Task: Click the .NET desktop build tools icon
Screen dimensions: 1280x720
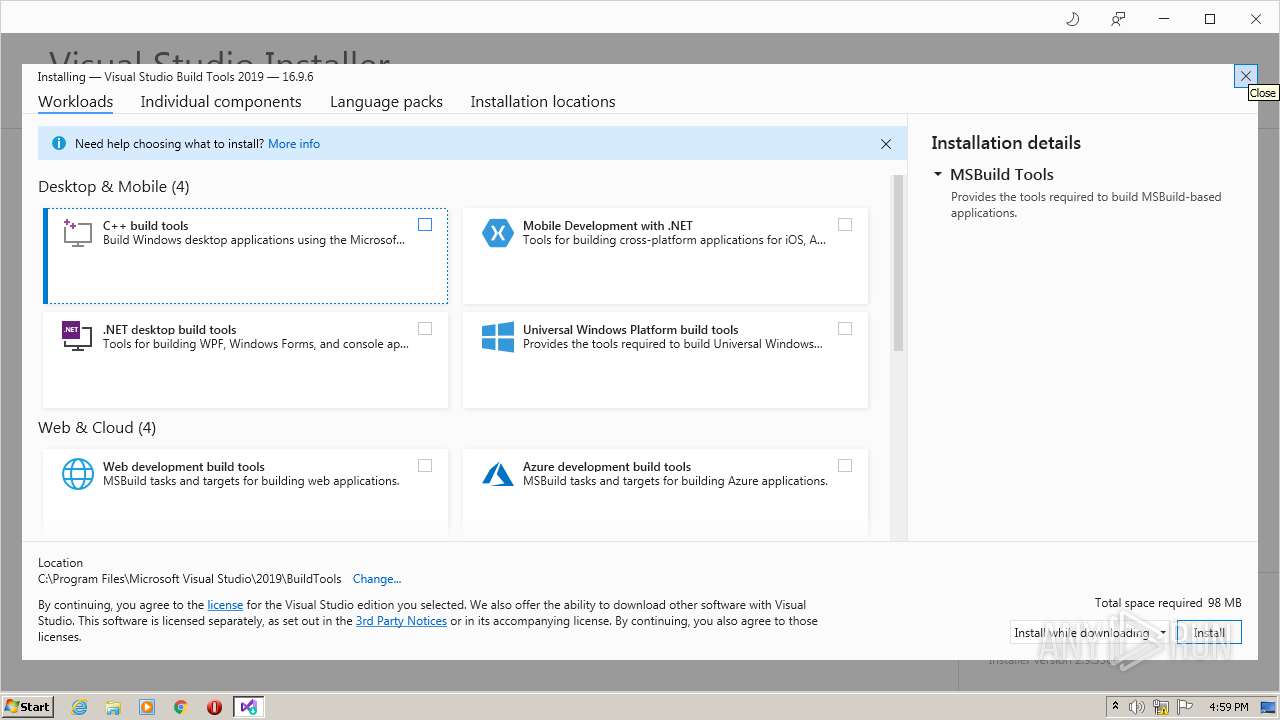Action: tap(77, 336)
